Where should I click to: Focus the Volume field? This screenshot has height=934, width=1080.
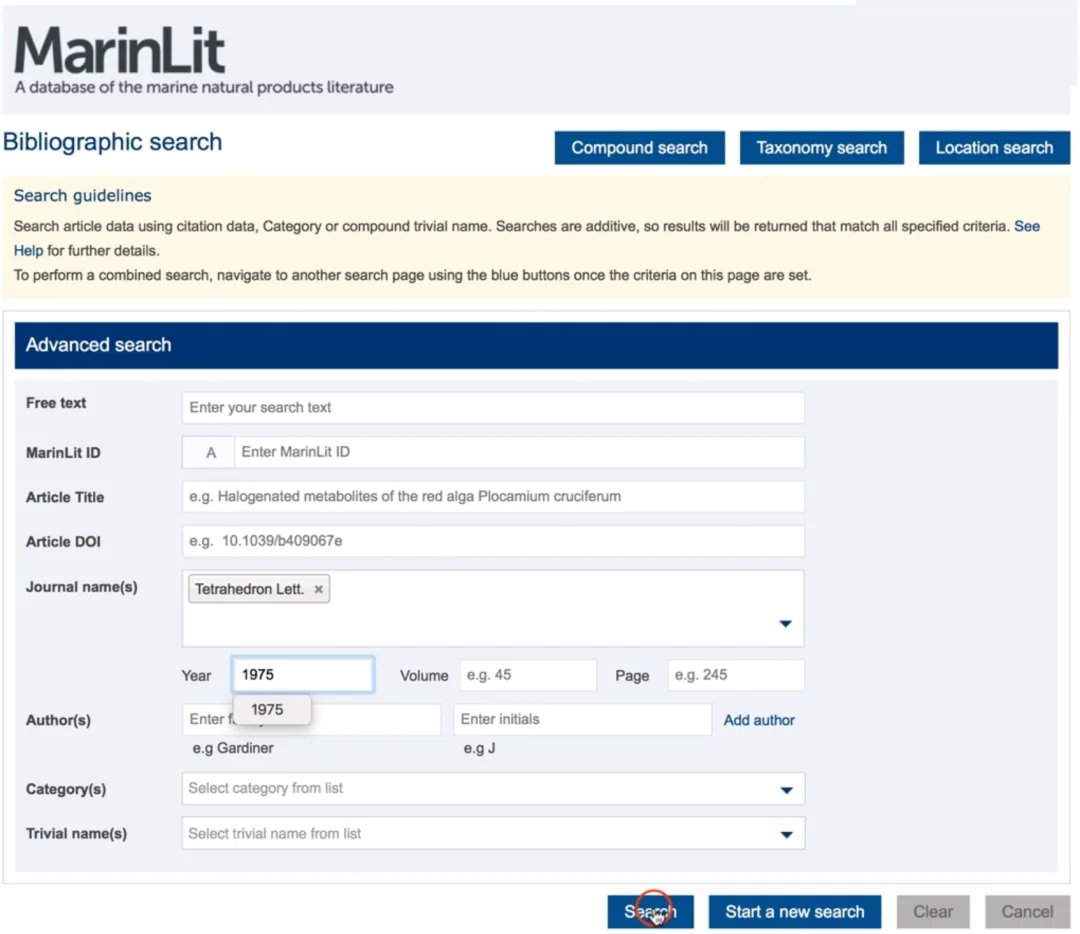point(528,675)
